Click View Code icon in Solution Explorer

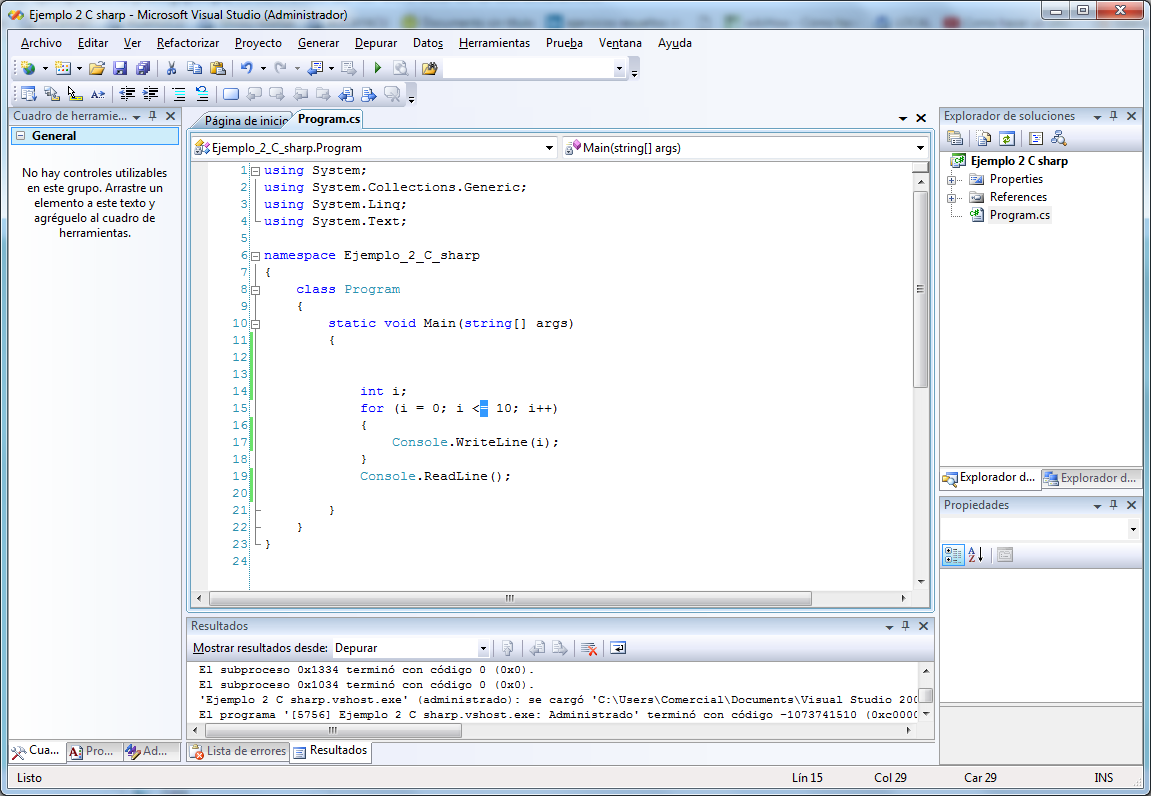1036,138
